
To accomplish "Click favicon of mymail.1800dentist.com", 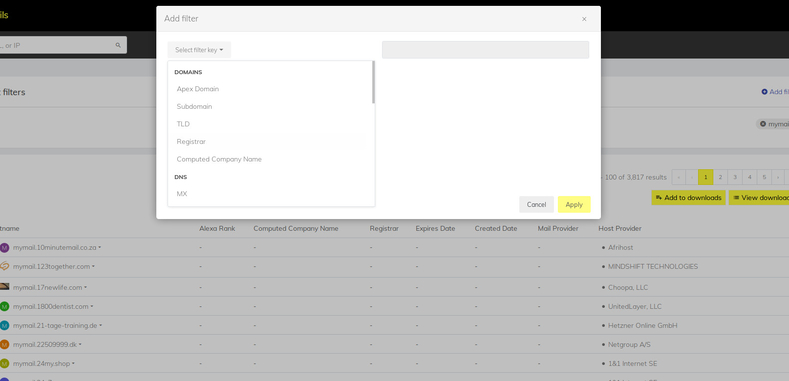I will pos(5,307).
